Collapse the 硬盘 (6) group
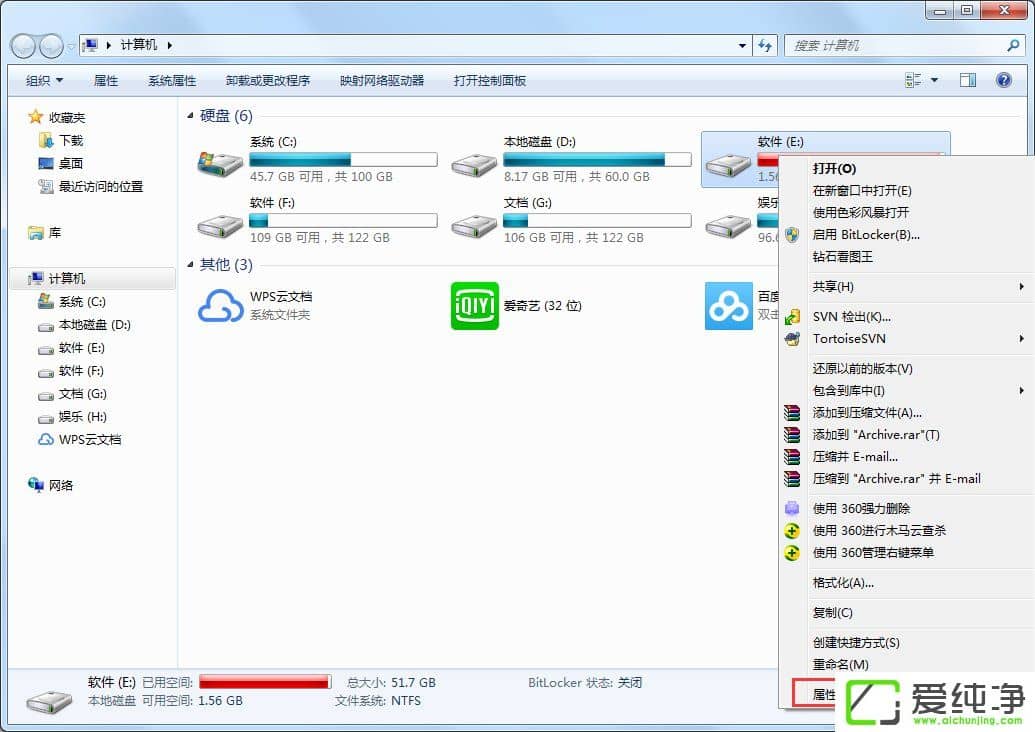This screenshot has height=732, width=1035. [x=191, y=116]
